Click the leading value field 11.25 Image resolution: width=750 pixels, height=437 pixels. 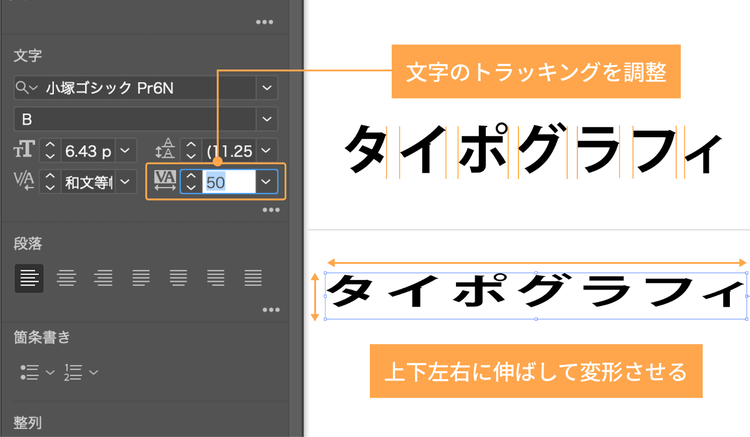pos(230,151)
